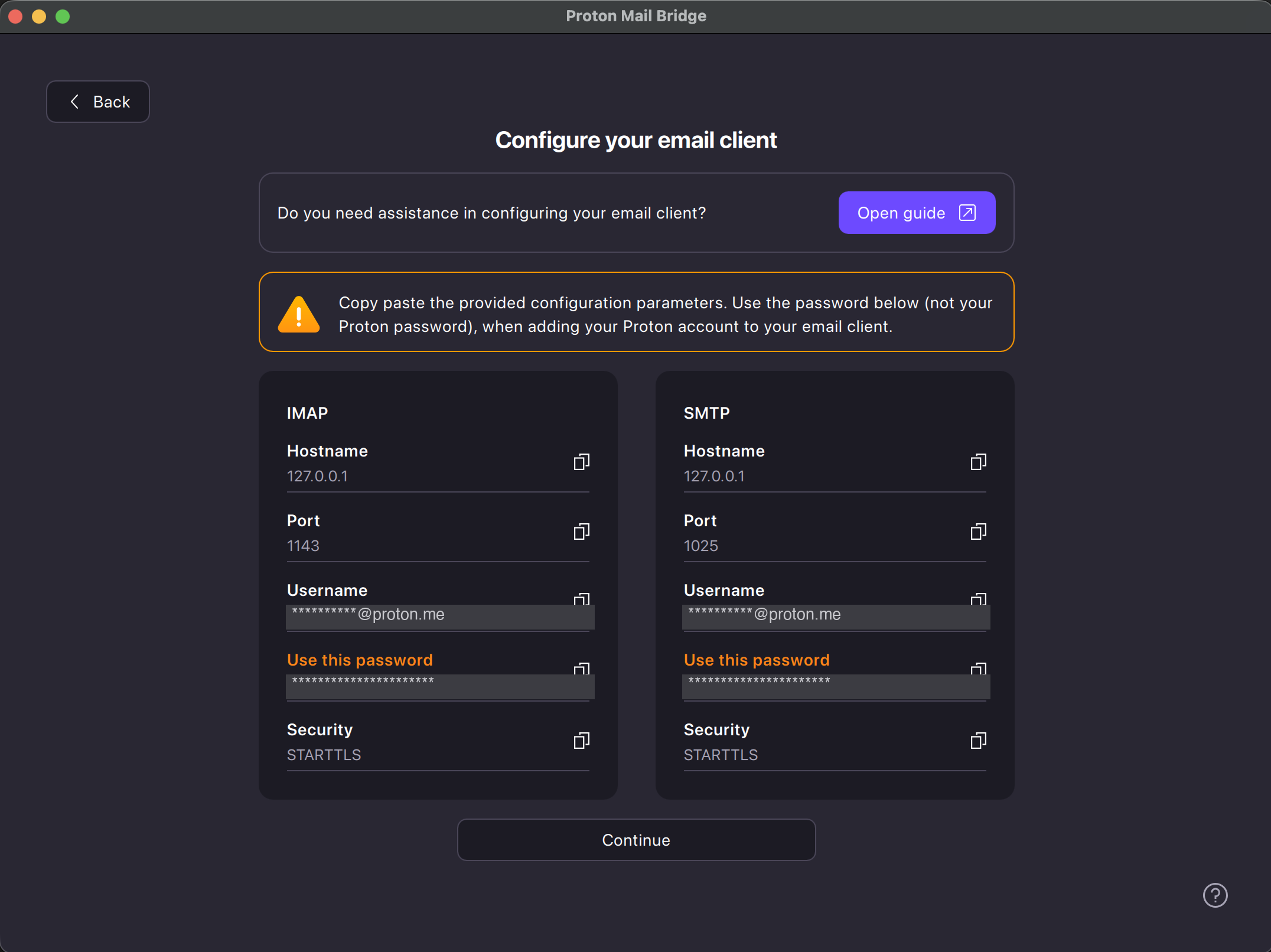Viewport: 1271px width, 952px height.
Task: Select the IMAP port value 1143
Action: point(303,546)
